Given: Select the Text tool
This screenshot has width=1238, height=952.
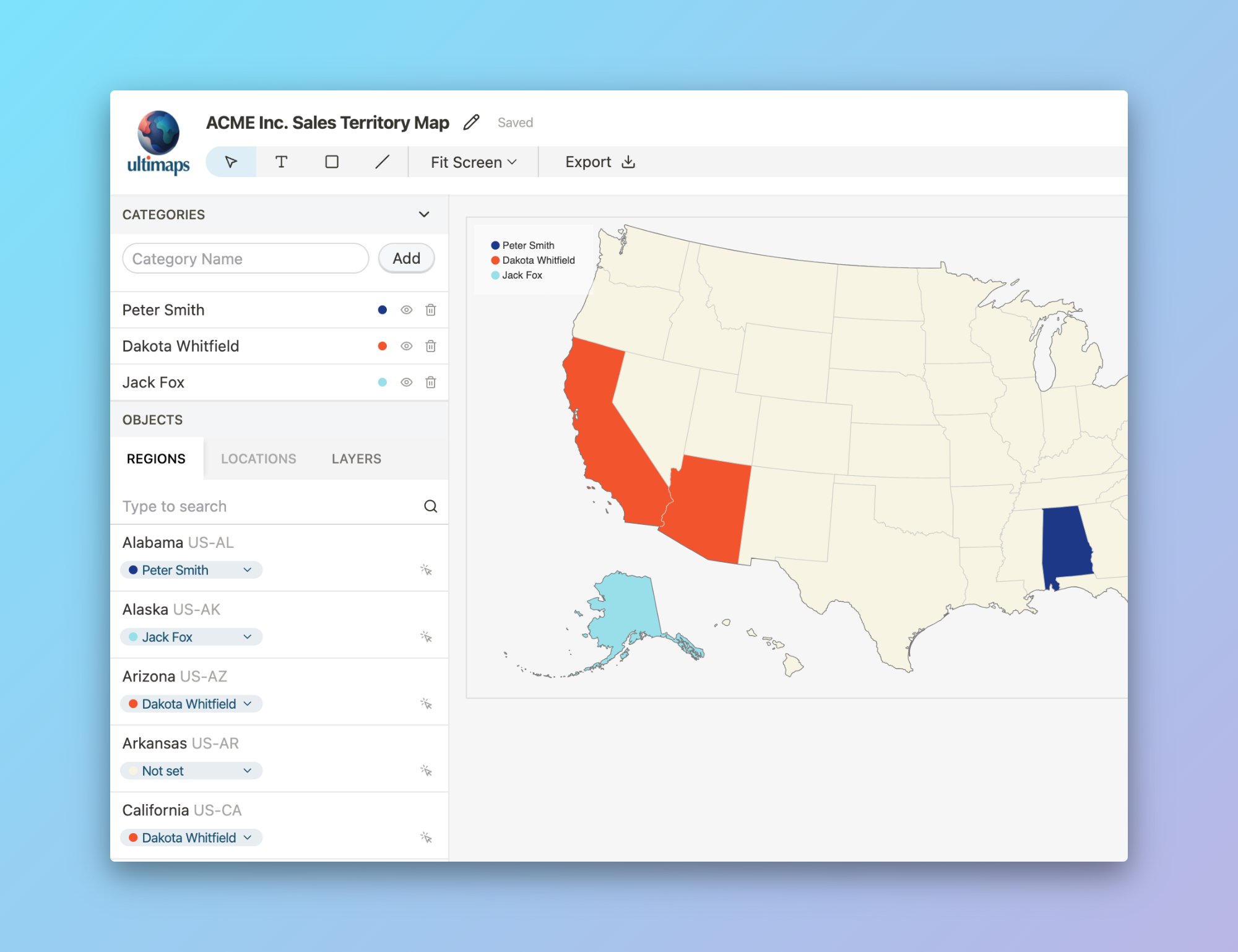Looking at the screenshot, I should click(281, 162).
